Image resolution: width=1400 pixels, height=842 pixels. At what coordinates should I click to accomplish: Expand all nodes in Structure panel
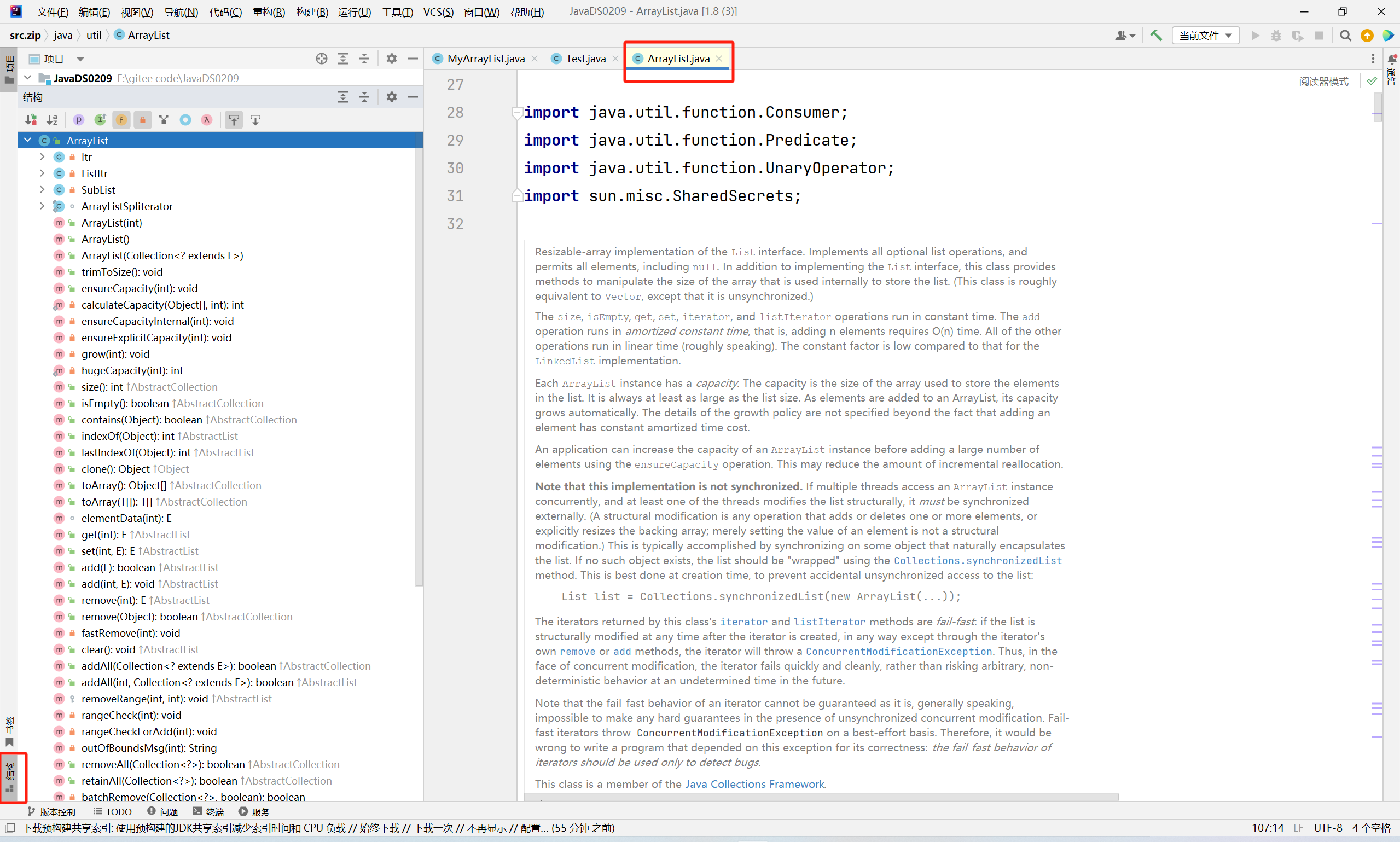(343, 97)
